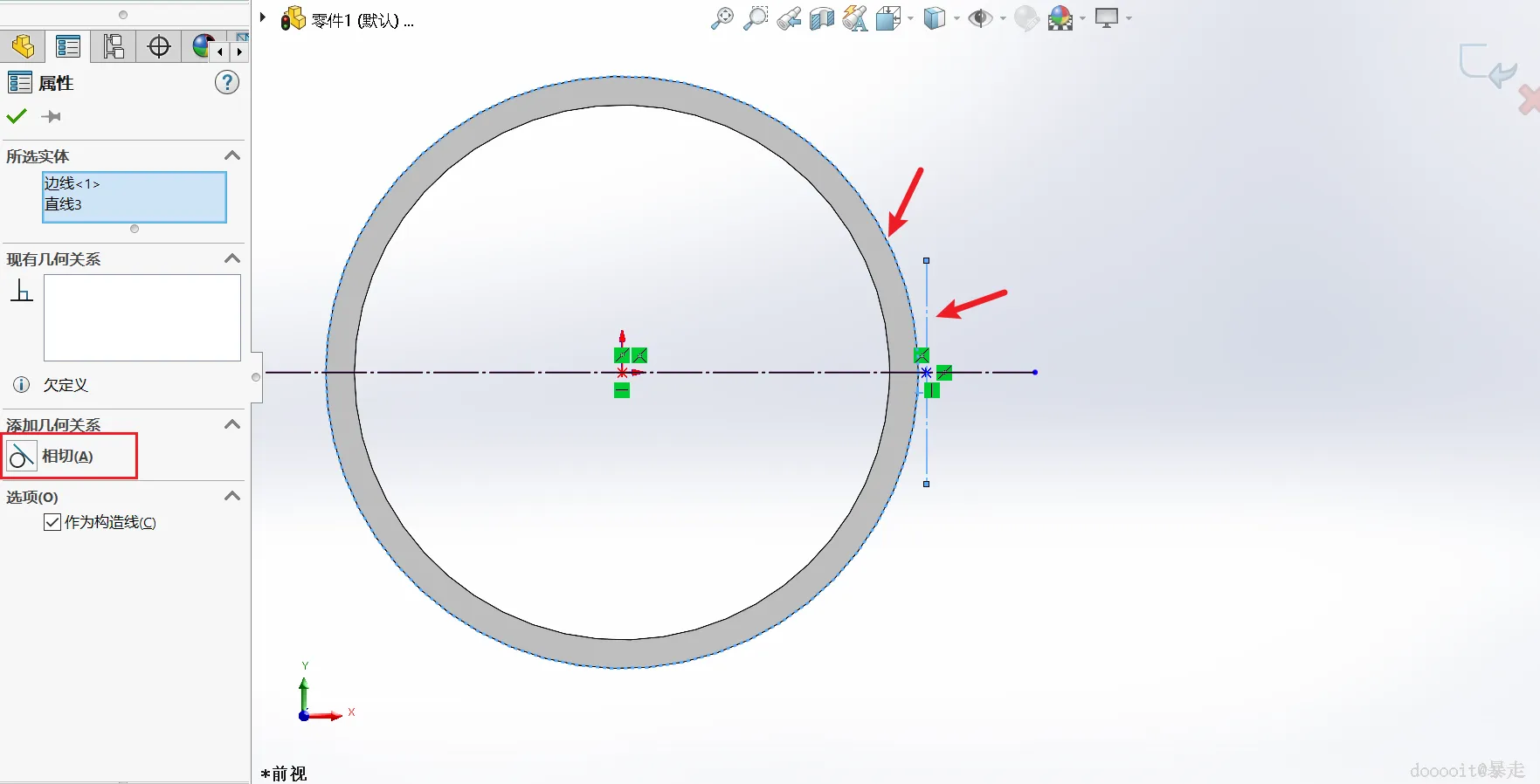Pin the property panel with the pushpin
This screenshot has height=784, width=1540.
52,116
